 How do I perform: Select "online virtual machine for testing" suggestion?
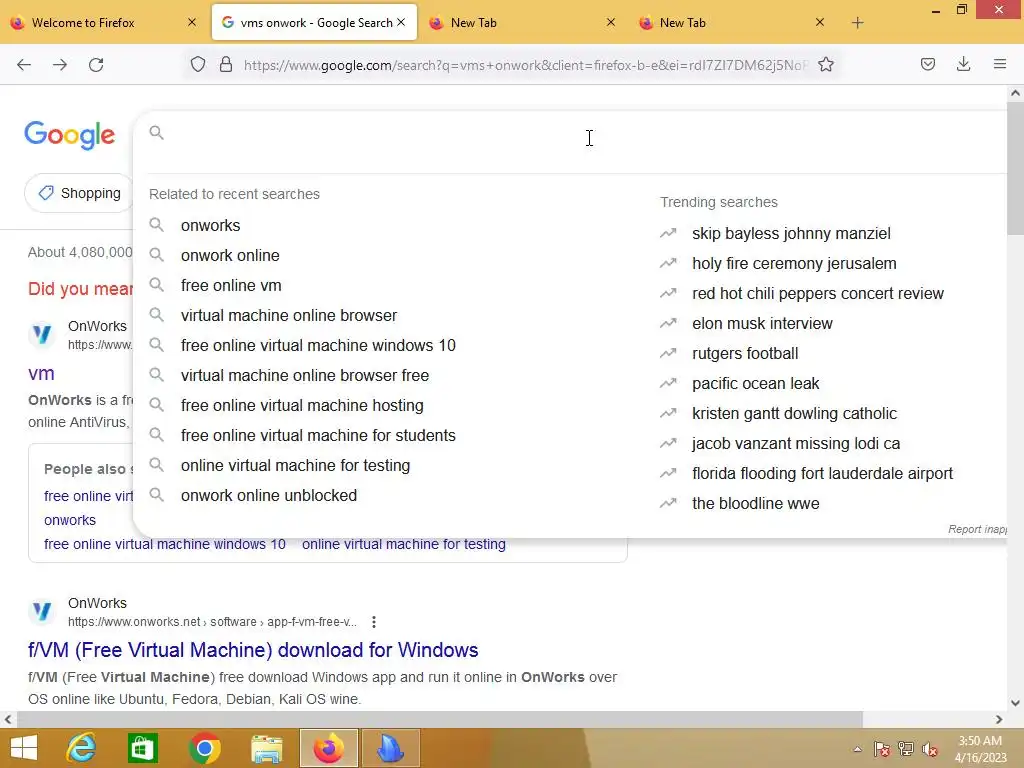pos(295,466)
